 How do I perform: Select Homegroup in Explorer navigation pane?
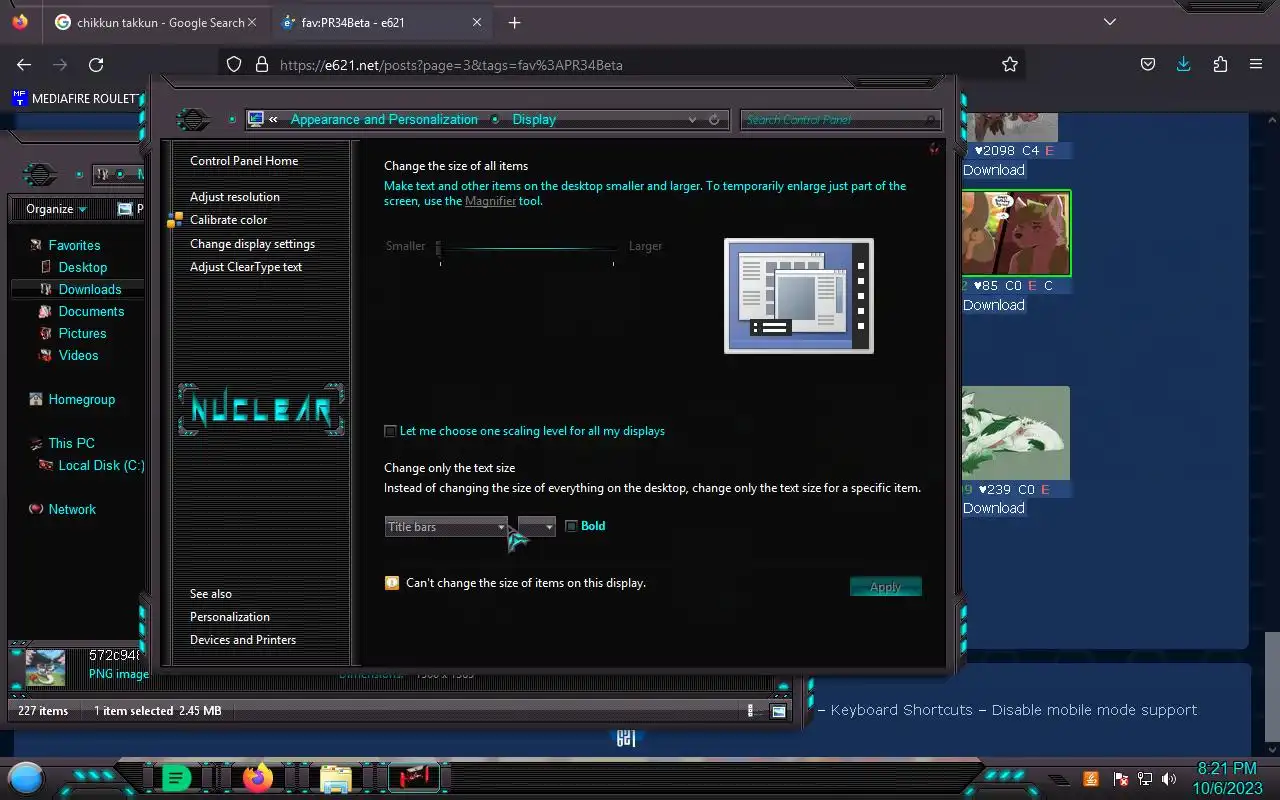click(81, 399)
